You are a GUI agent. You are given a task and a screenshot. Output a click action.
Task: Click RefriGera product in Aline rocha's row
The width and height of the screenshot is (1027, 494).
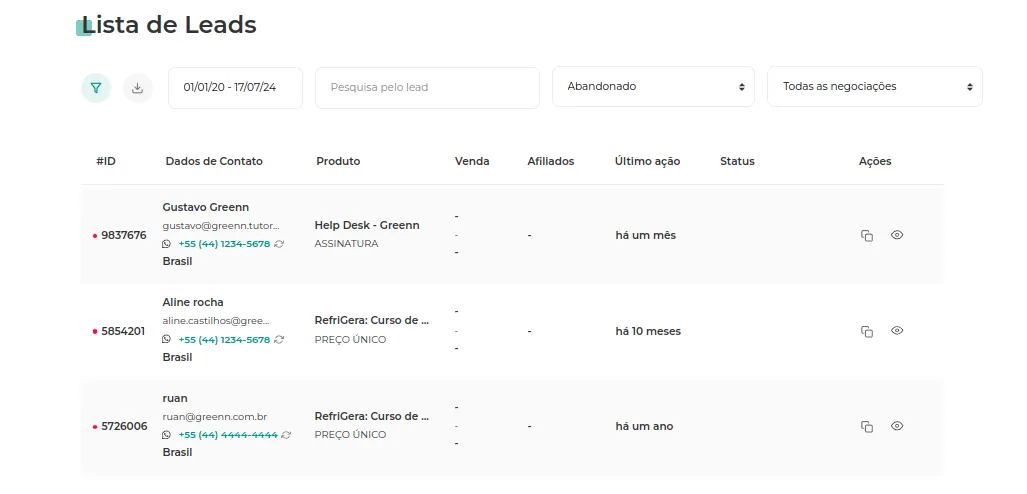pos(372,320)
